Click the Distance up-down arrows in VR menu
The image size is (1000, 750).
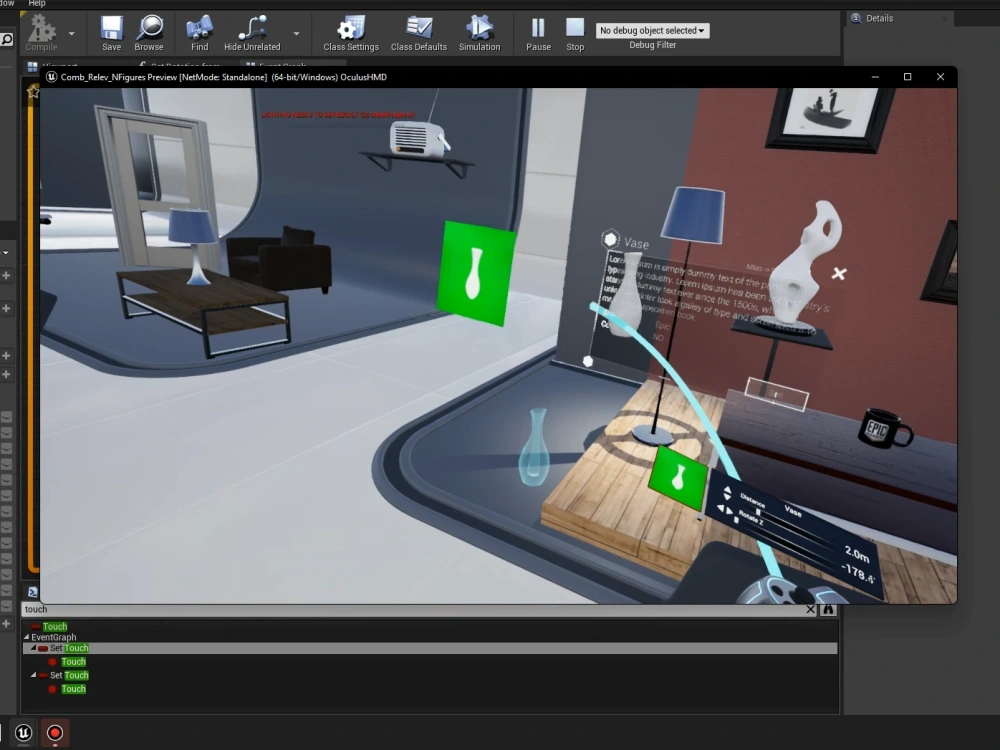coord(727,492)
